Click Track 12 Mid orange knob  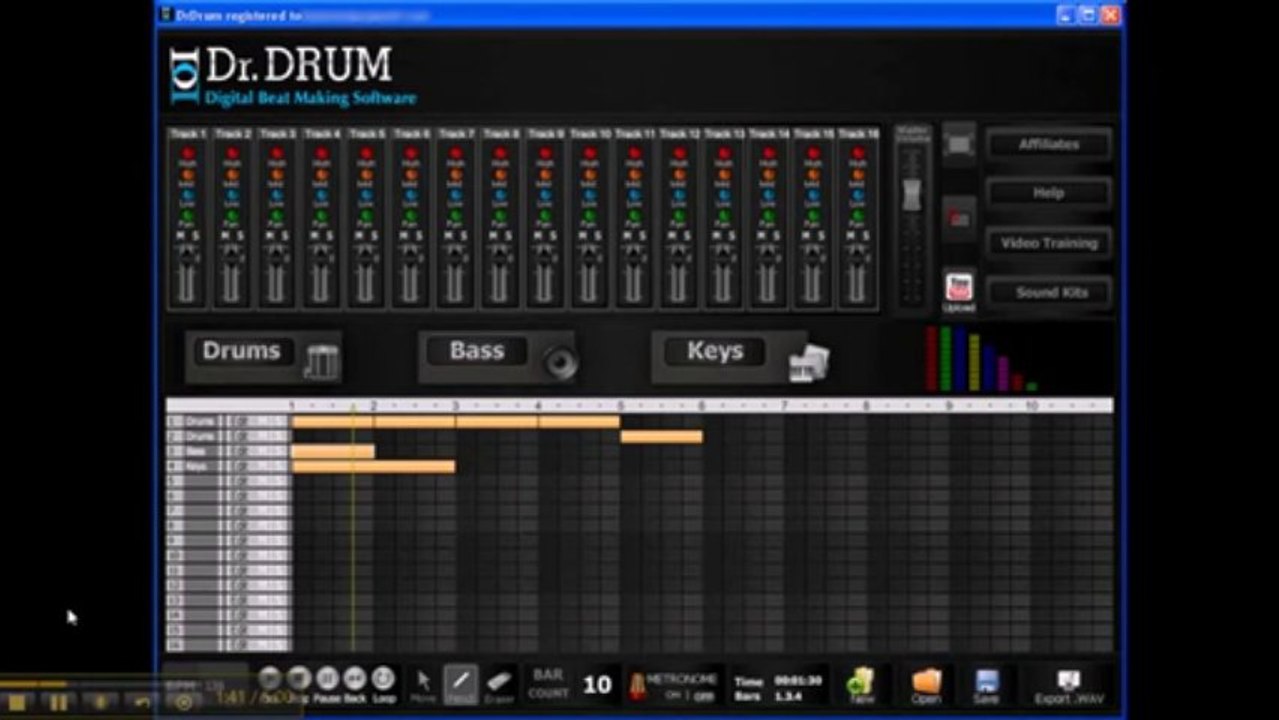pos(679,175)
